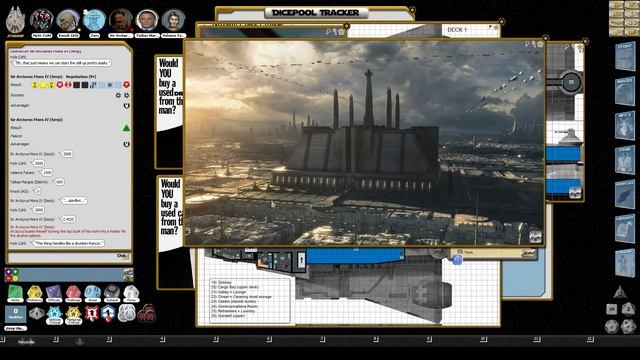The image size is (640, 360).
Task: Open the bottom Tokens sidebar panel
Action: tap(625, 264)
